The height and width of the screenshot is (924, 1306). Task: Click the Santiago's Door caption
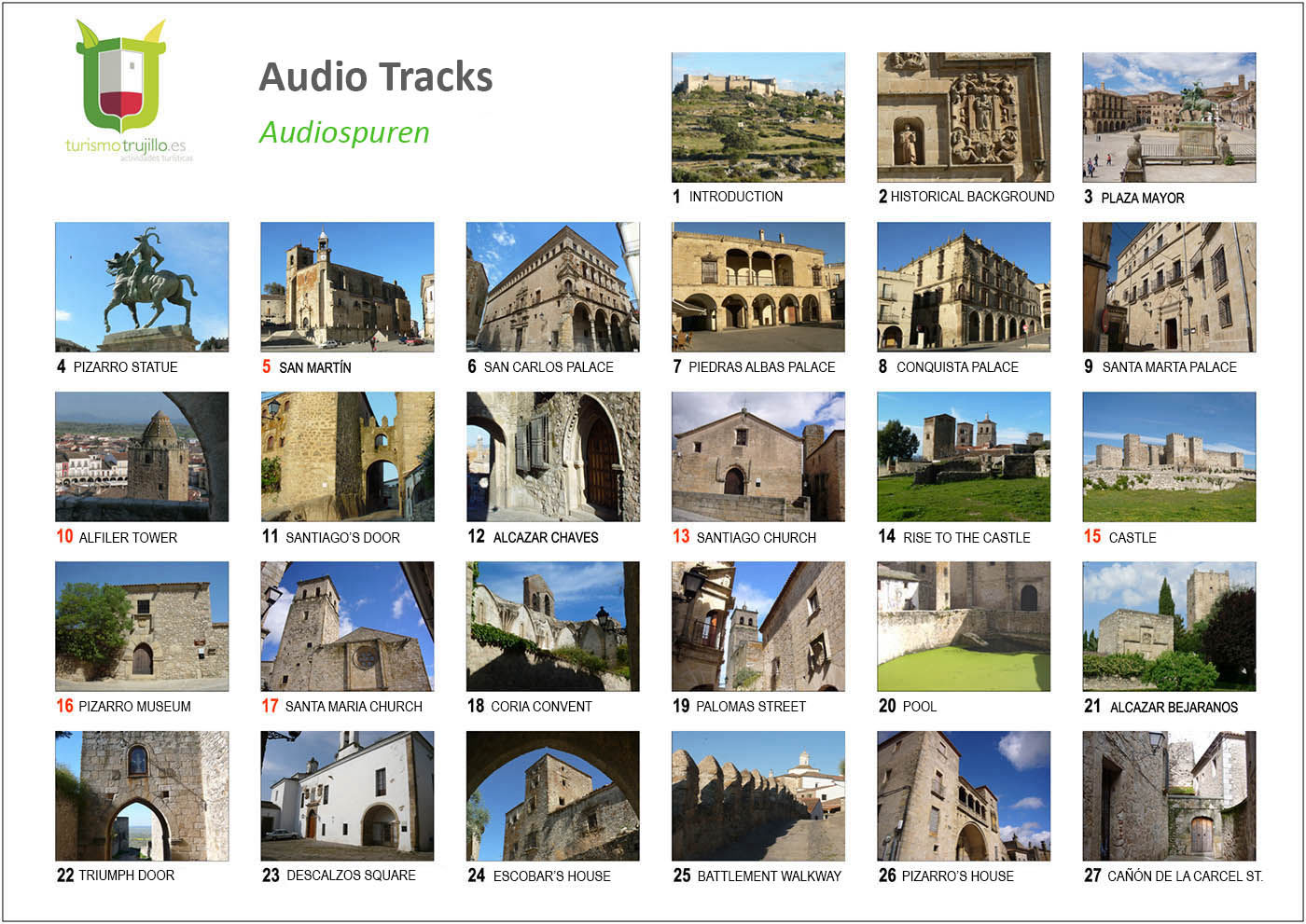tap(342, 538)
